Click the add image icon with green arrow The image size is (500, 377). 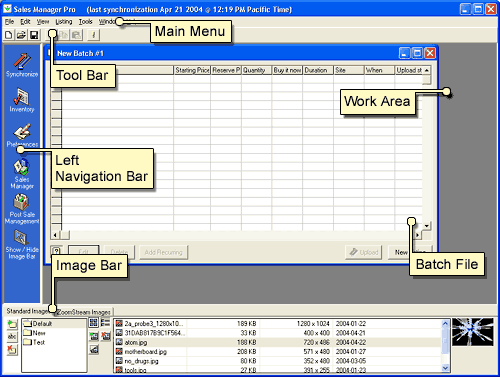pyautogui.click(x=94, y=336)
